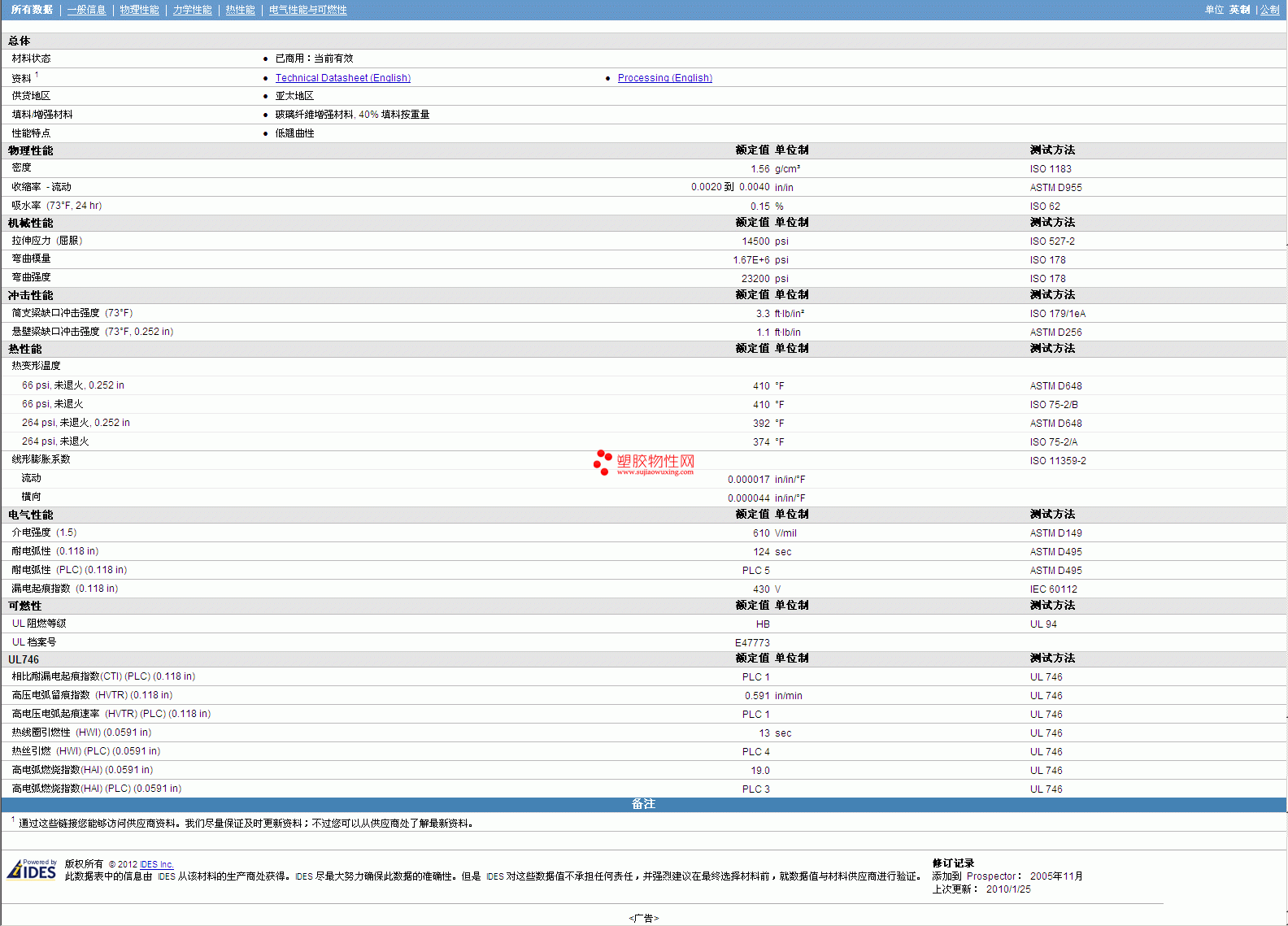Click the 塑胶物性网 watermark logo
The height and width of the screenshot is (926, 1288).
pyautogui.click(x=644, y=463)
